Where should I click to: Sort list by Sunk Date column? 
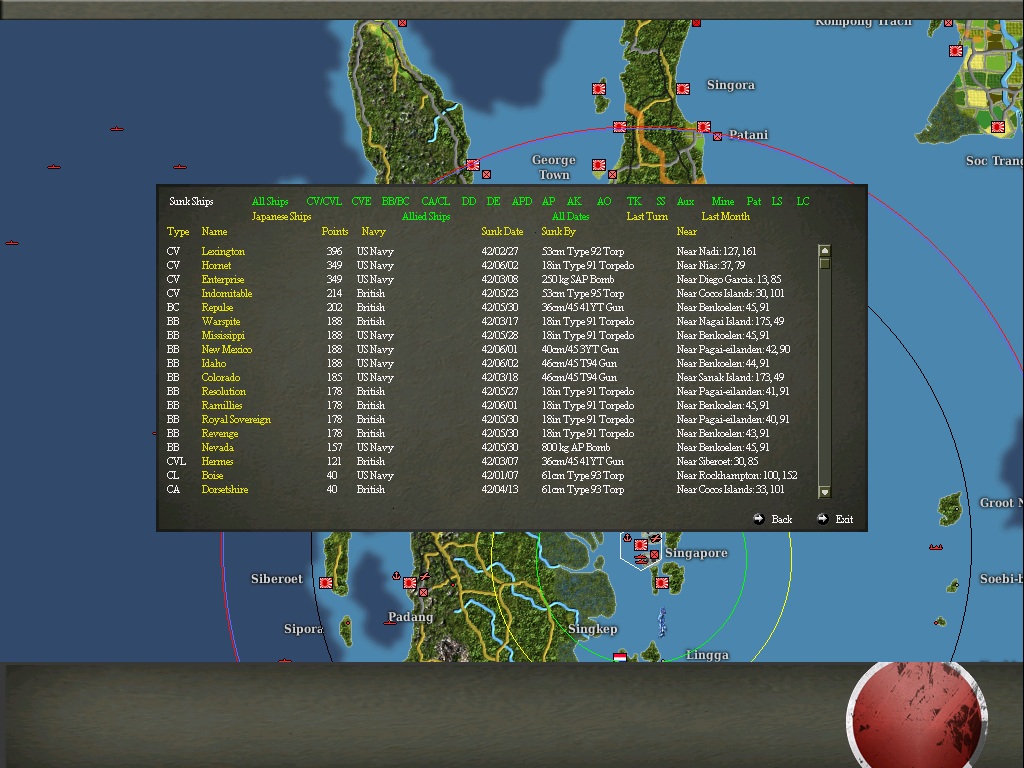[502, 231]
